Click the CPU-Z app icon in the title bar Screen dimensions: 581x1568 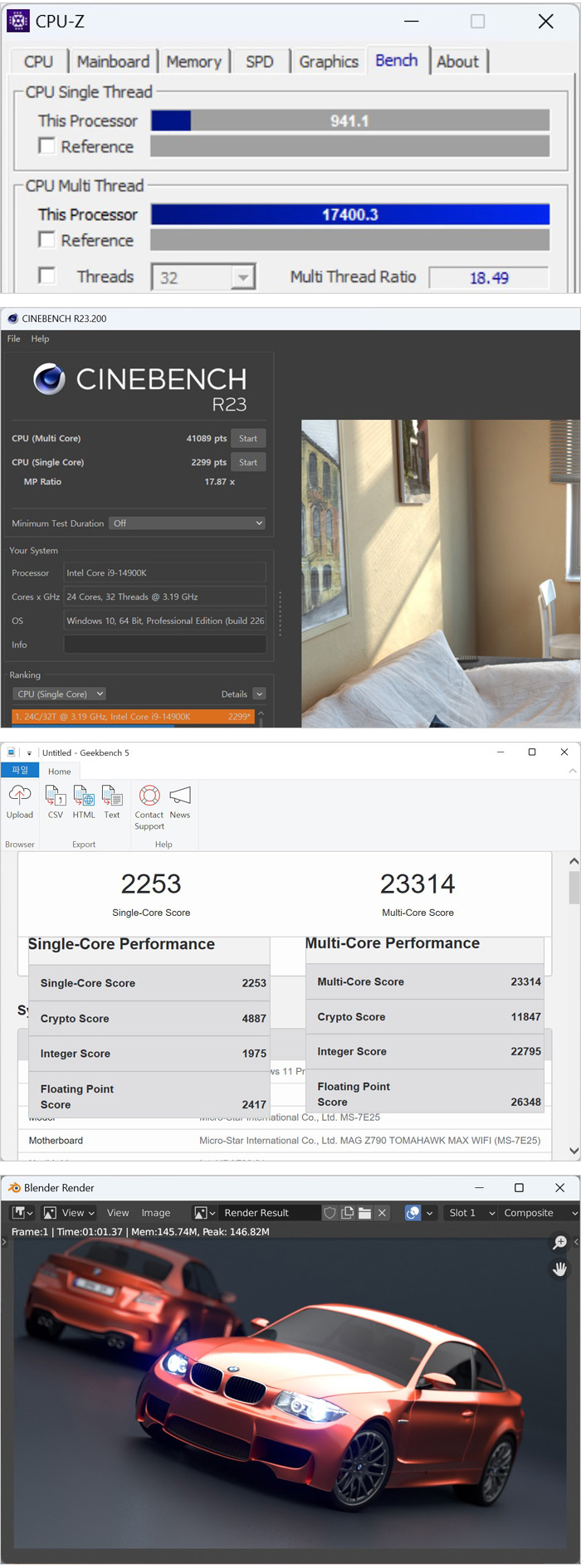(x=17, y=21)
